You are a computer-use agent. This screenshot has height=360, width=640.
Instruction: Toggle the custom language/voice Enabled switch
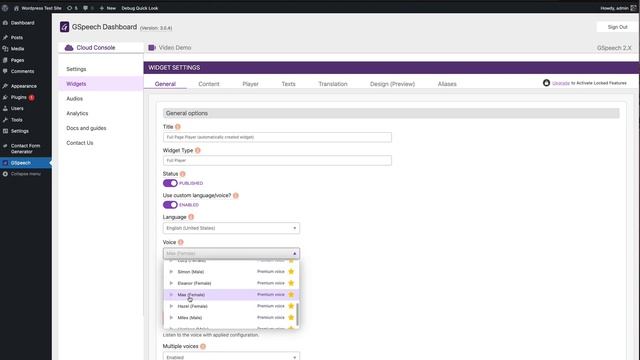coord(170,205)
